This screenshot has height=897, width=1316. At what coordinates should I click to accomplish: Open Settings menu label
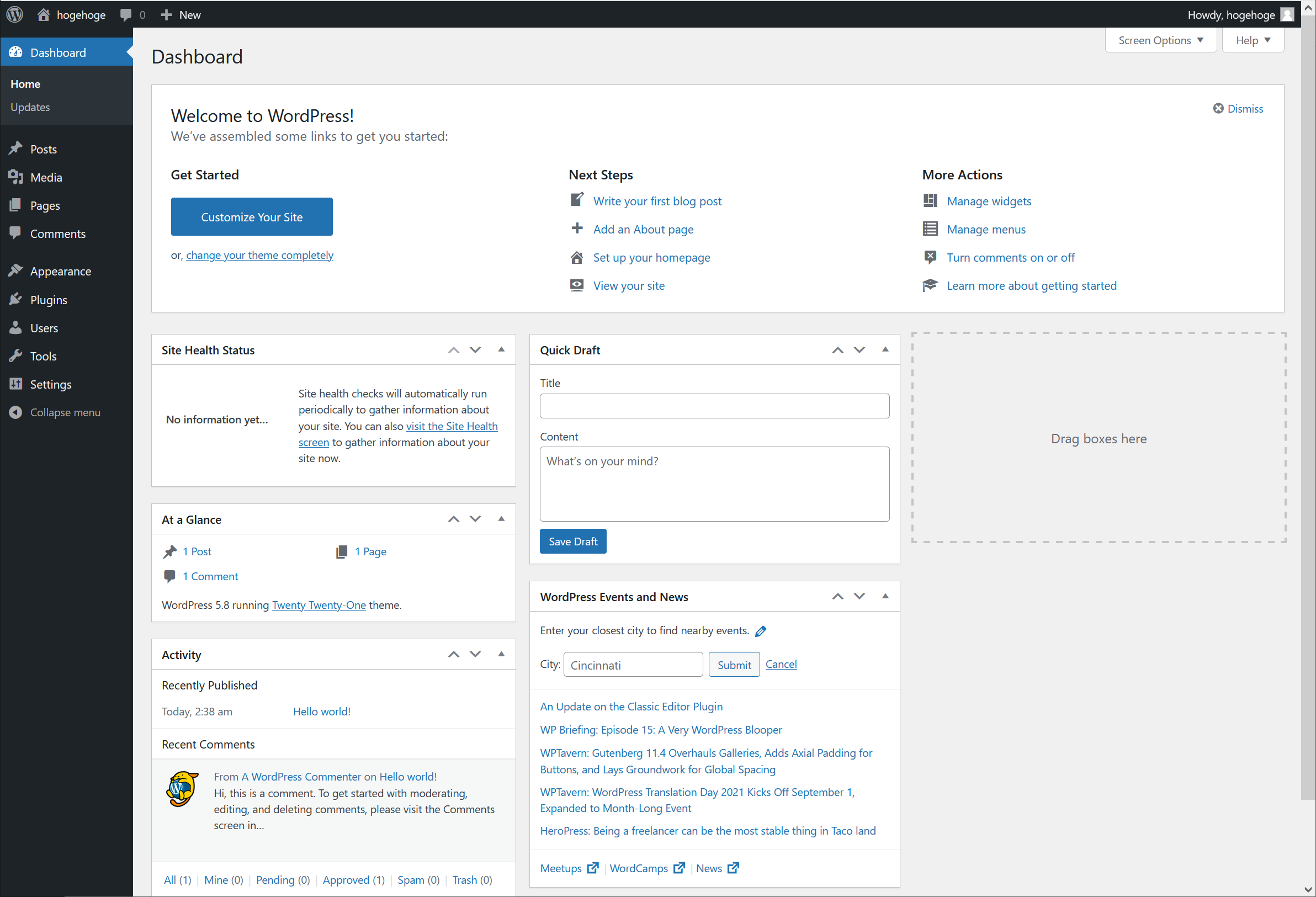51,384
